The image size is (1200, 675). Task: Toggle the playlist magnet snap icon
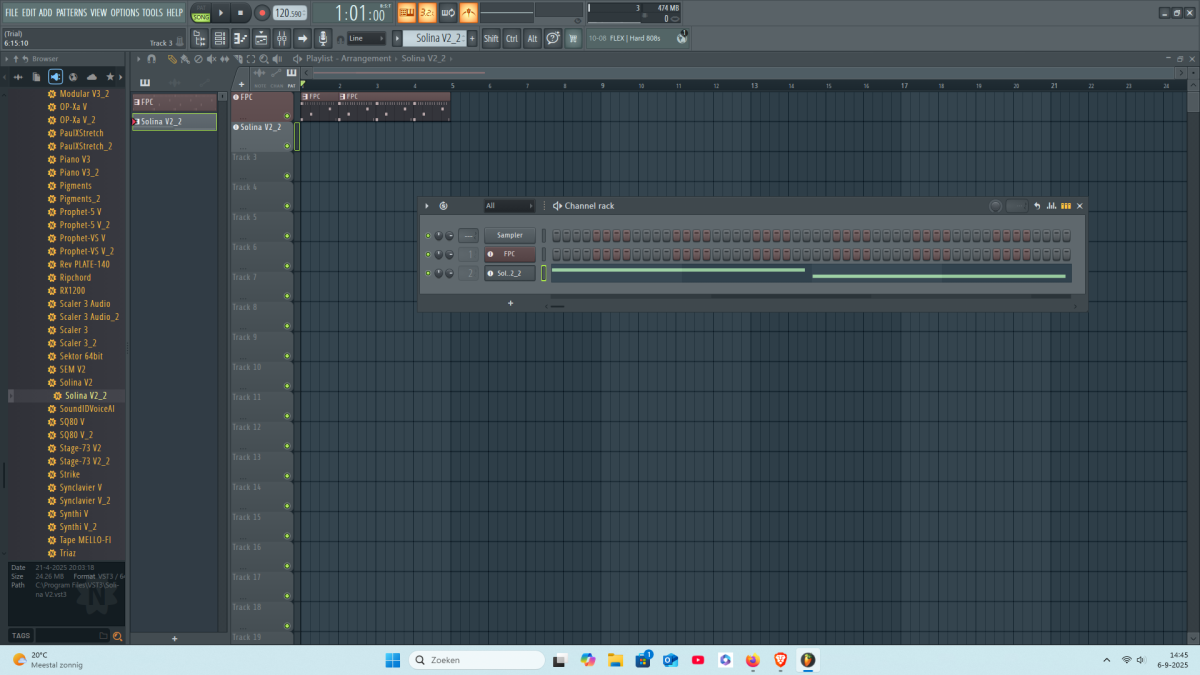click(151, 59)
